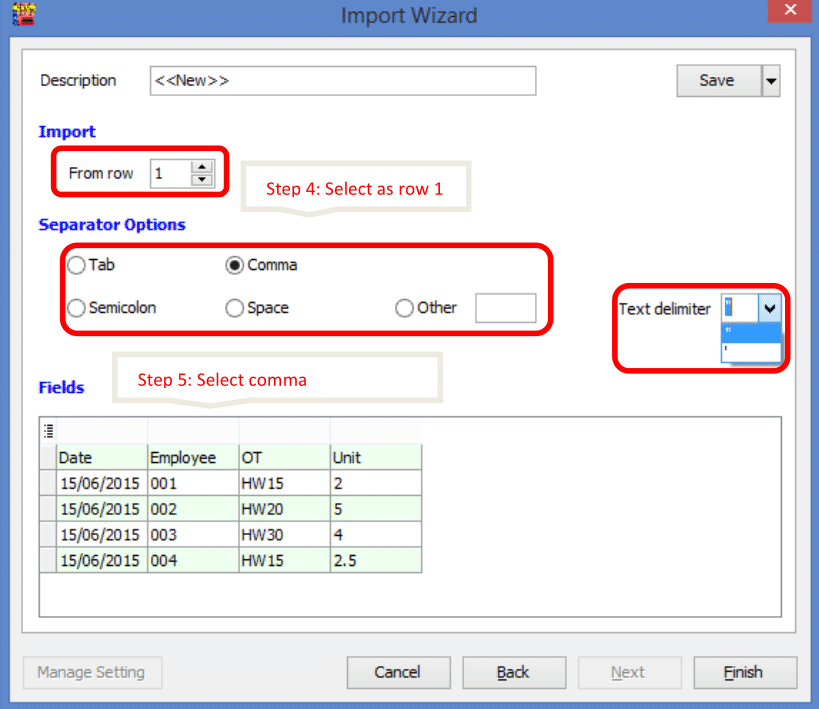
Task: Cancel the import wizard
Action: coord(398,672)
